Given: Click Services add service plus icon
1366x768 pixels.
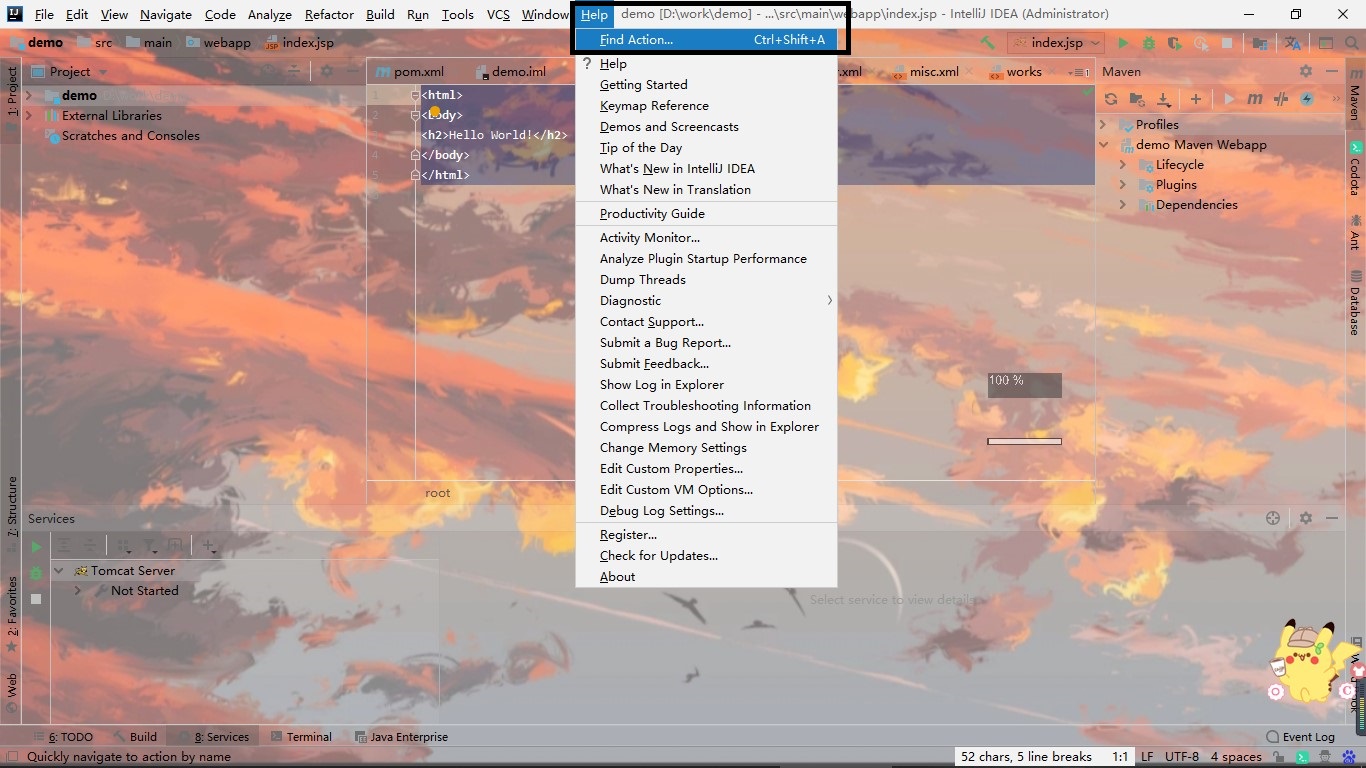Looking at the screenshot, I should 209,546.
